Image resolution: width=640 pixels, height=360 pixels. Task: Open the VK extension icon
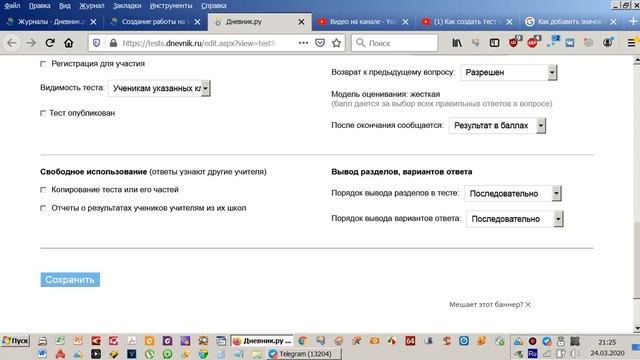pos(570,43)
